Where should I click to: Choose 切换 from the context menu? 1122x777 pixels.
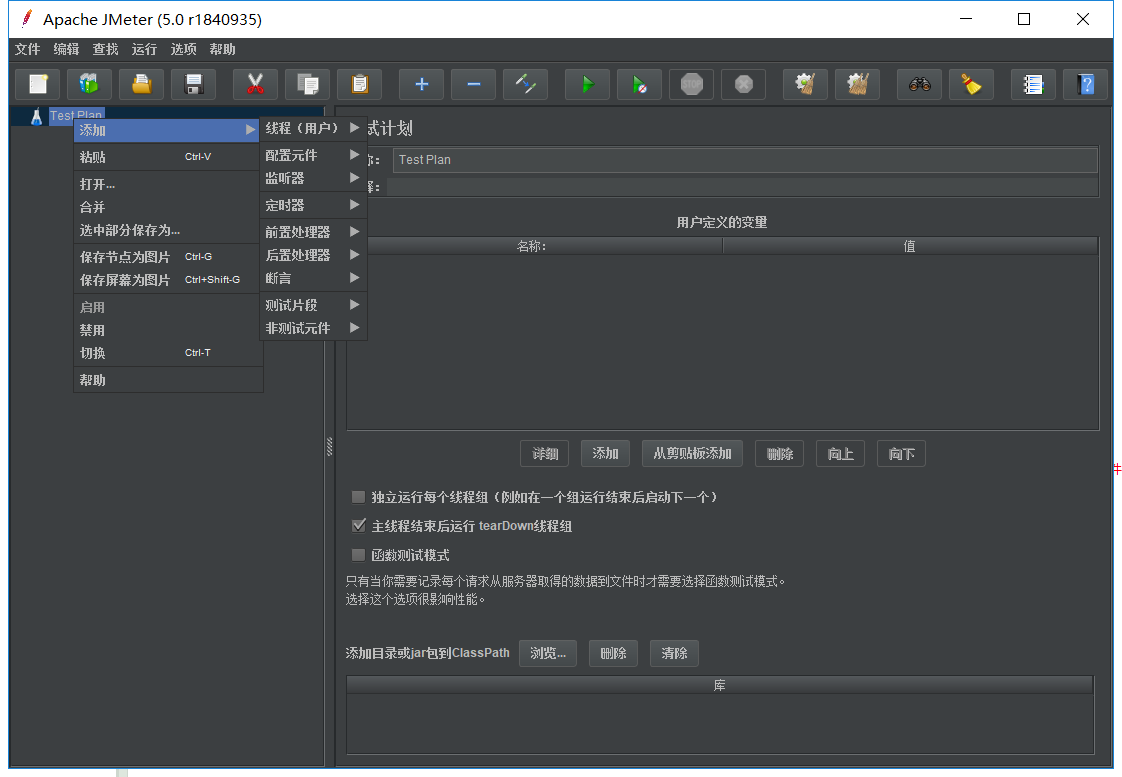pos(167,353)
